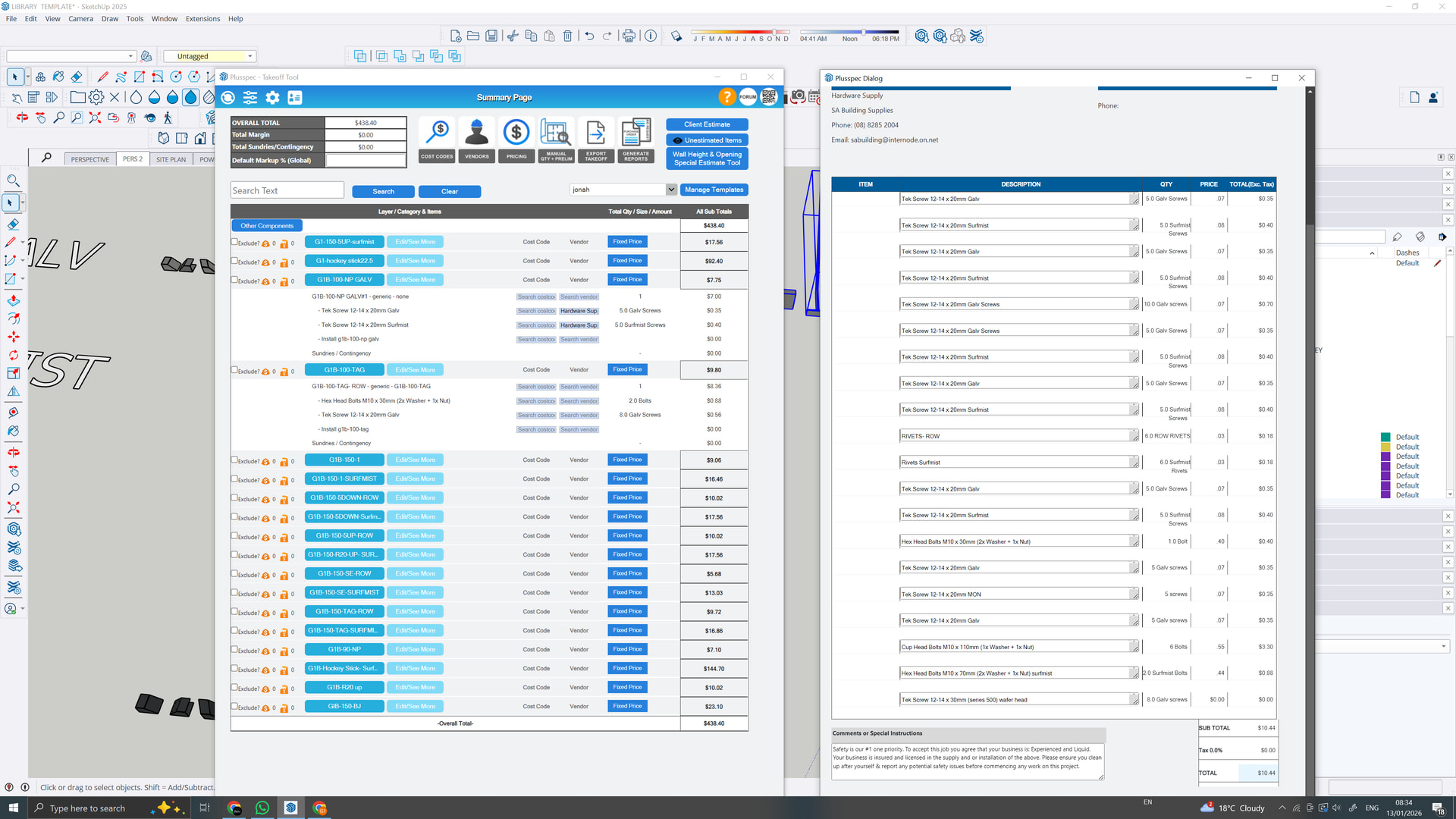Expand the G1B-90-NP item row
1456x819 pixels.
[x=344, y=650]
